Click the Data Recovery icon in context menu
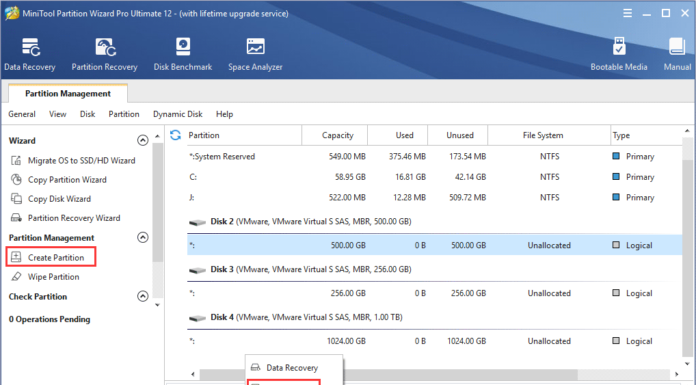The width and height of the screenshot is (696, 385). (x=255, y=367)
